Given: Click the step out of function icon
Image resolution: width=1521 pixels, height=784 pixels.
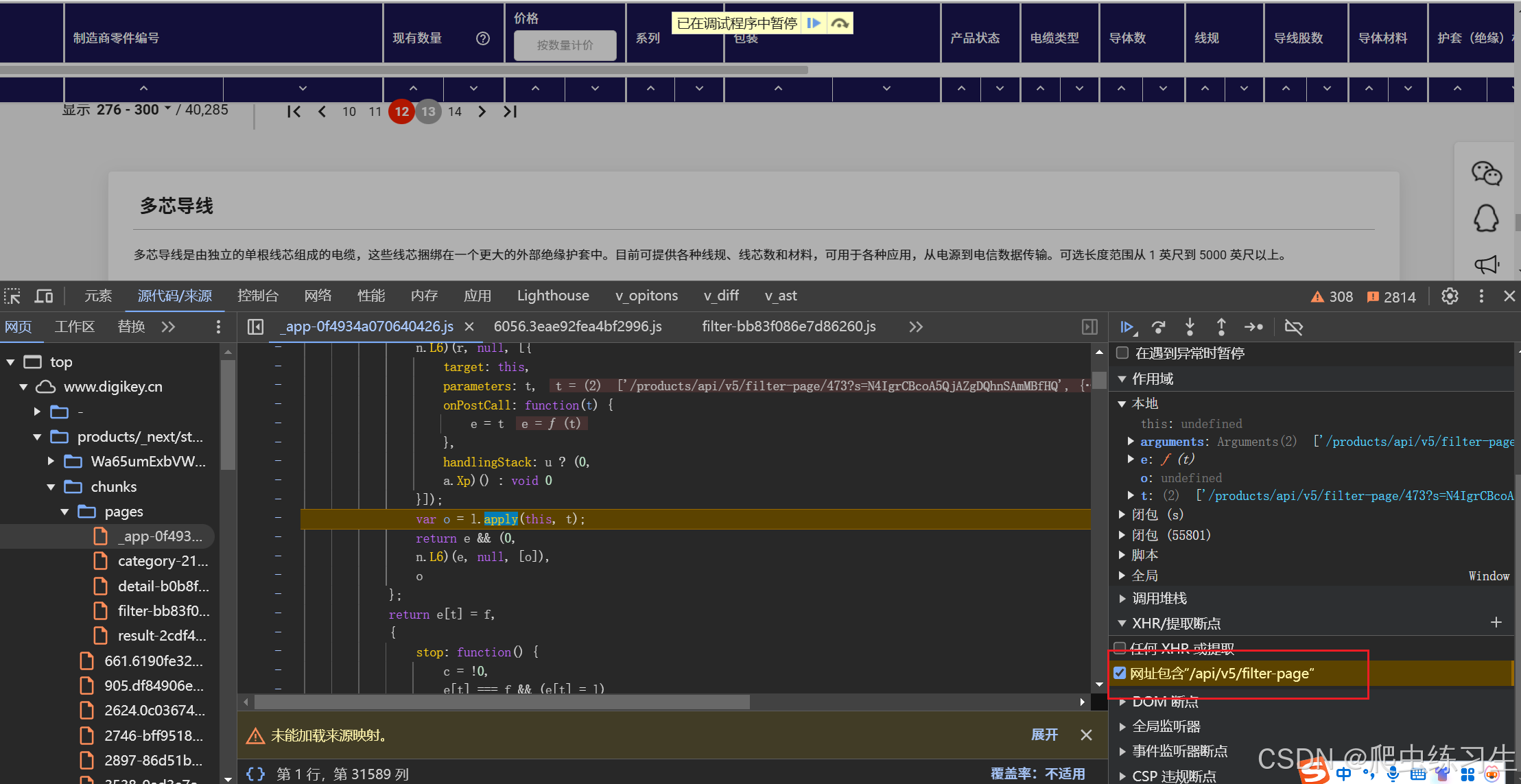Looking at the screenshot, I should click(1221, 327).
